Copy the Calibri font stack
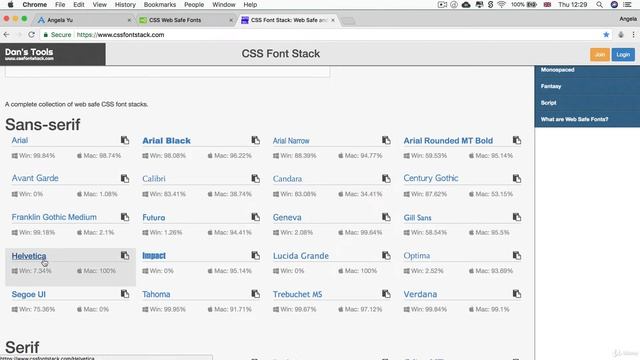This screenshot has width=640, height=360. tap(256, 179)
